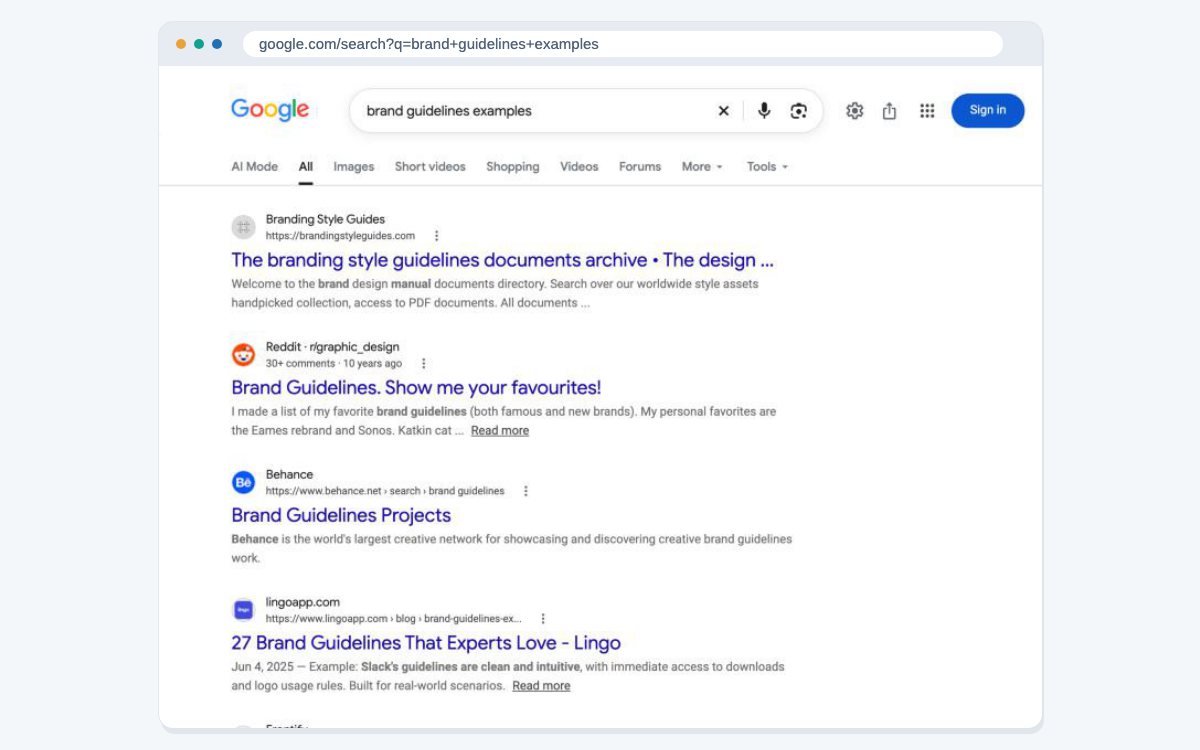The image size is (1200, 750).
Task: Click 'Behance' site name text
Action: tap(289, 474)
